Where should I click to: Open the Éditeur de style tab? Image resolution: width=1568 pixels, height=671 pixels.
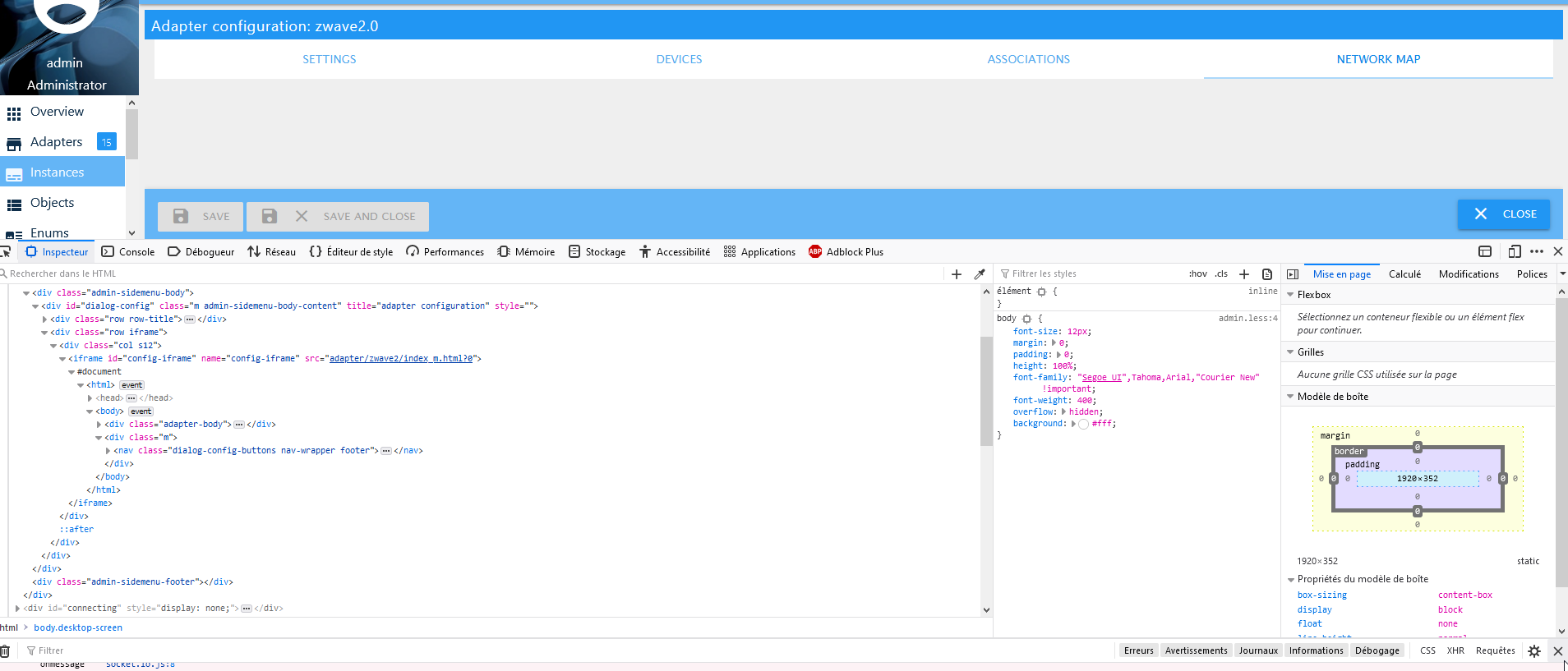point(352,252)
